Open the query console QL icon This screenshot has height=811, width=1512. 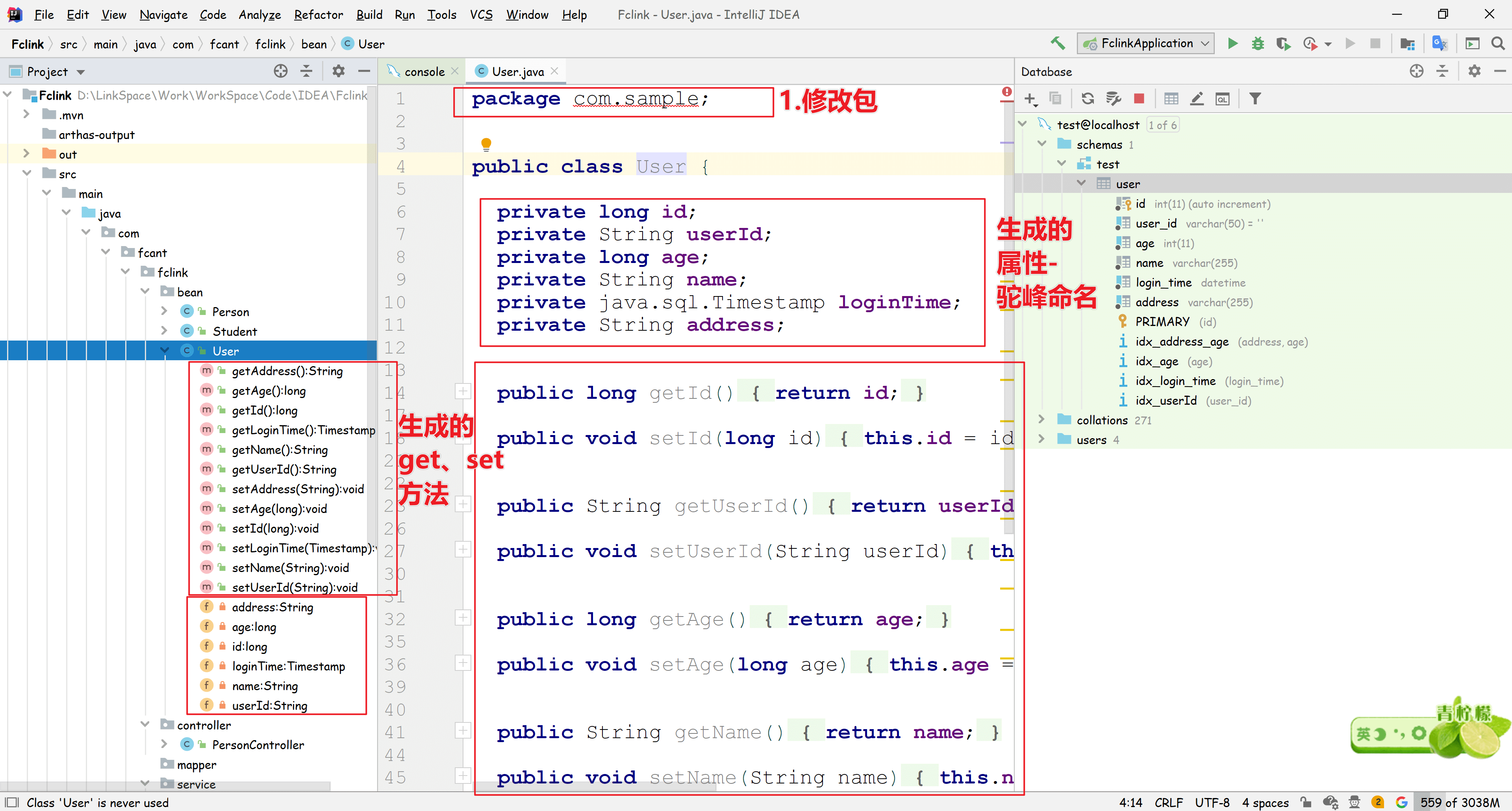pyautogui.click(x=1222, y=98)
